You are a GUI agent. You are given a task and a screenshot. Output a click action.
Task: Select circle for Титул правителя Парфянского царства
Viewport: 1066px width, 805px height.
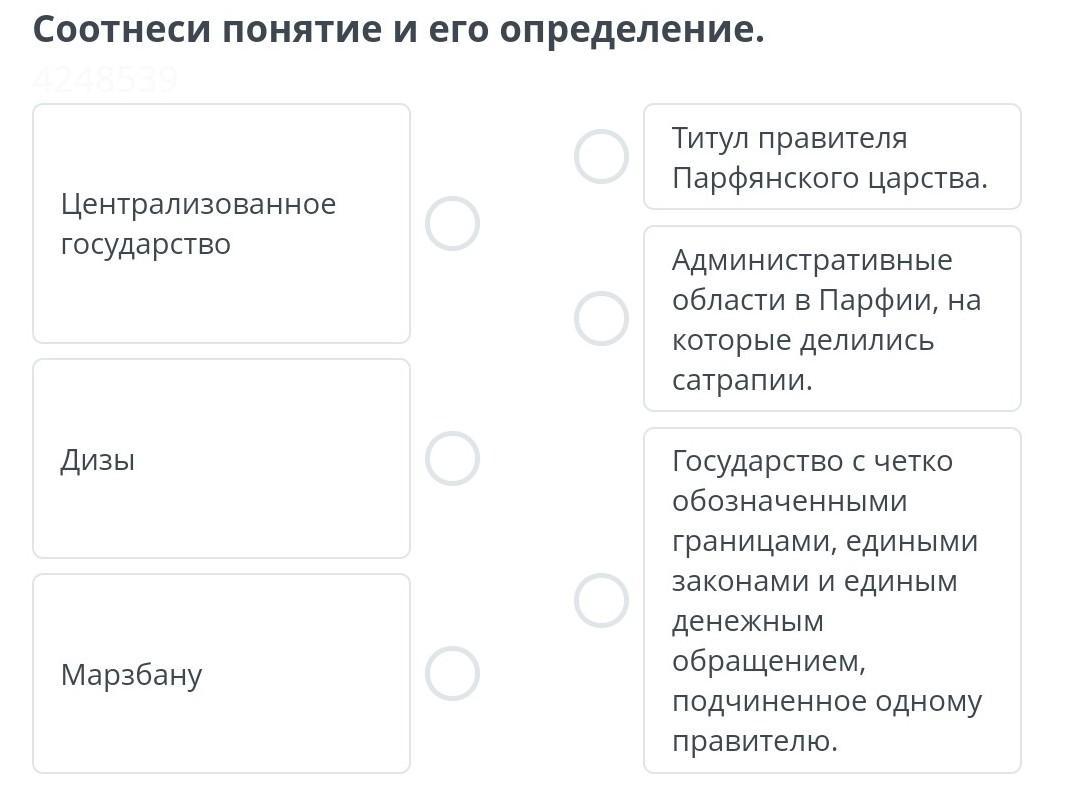(x=601, y=157)
